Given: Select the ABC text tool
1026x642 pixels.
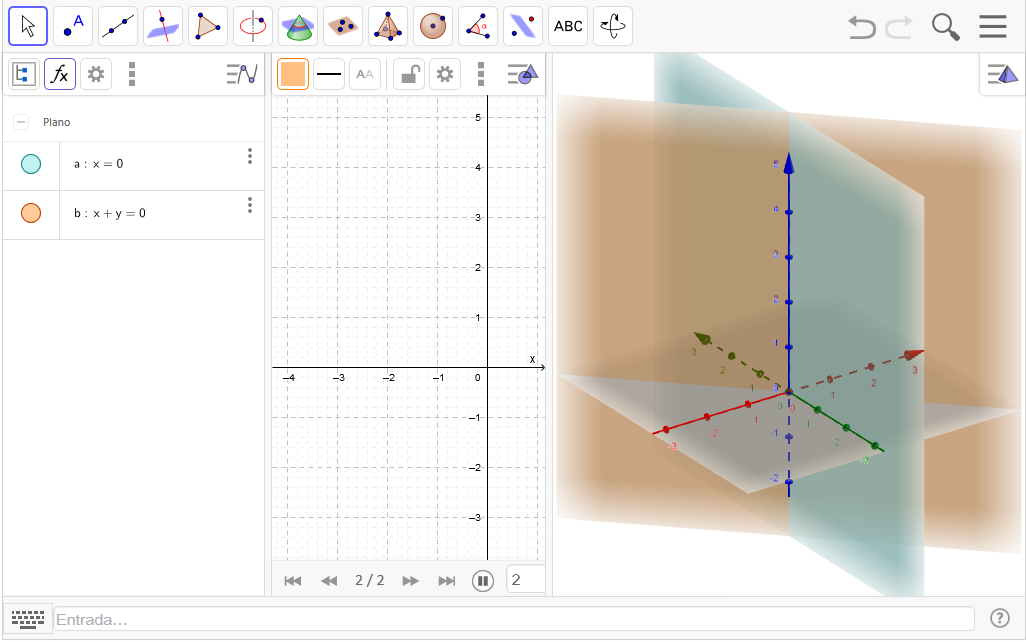Looking at the screenshot, I should click(x=568, y=26).
